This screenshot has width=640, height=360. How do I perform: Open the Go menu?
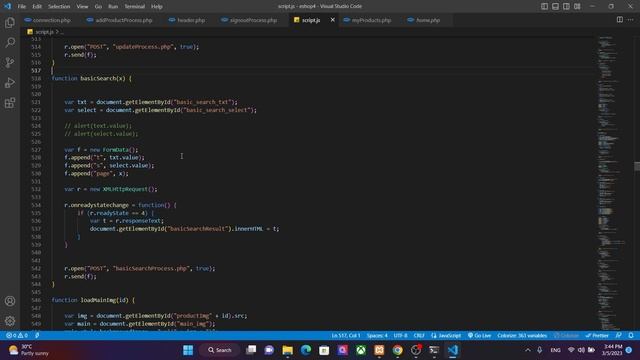coord(98,6)
